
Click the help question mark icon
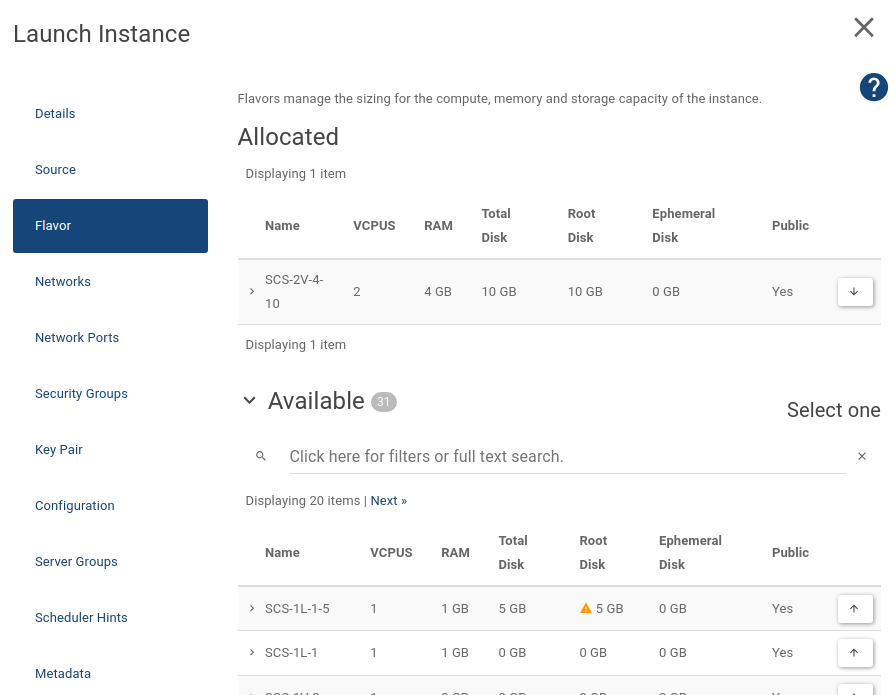pyautogui.click(x=873, y=88)
